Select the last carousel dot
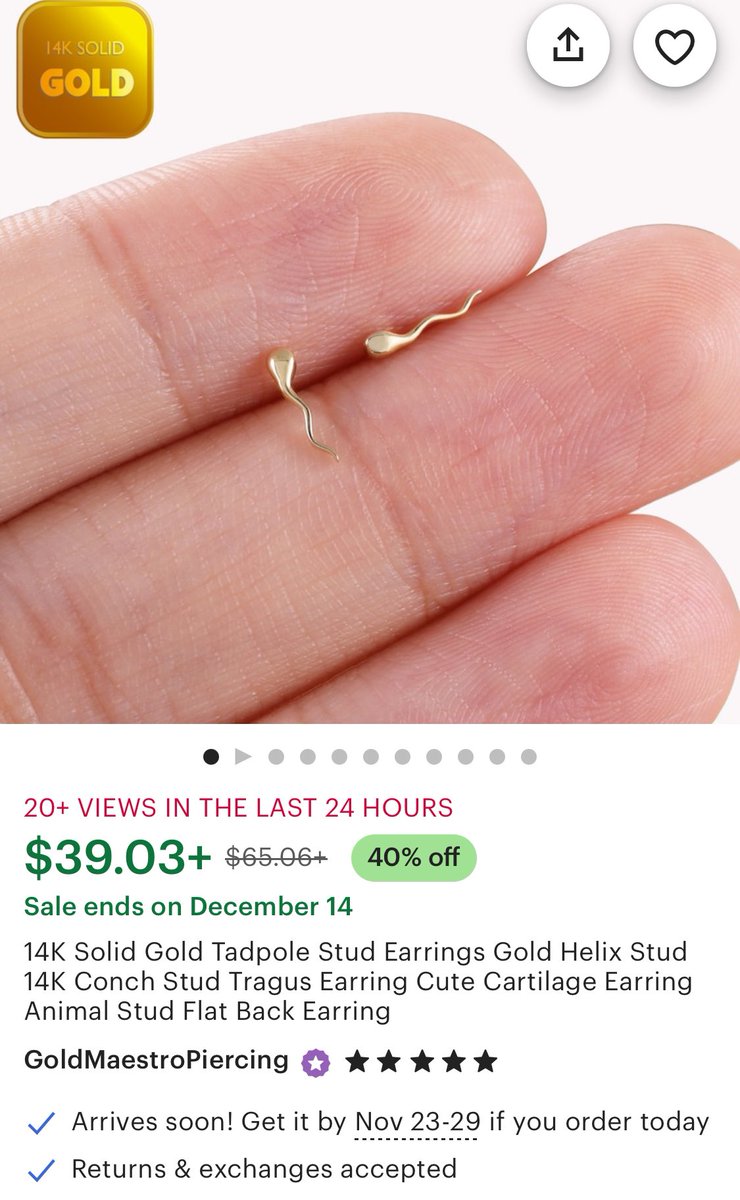Image resolution: width=740 pixels, height=1200 pixels. [x=529, y=757]
